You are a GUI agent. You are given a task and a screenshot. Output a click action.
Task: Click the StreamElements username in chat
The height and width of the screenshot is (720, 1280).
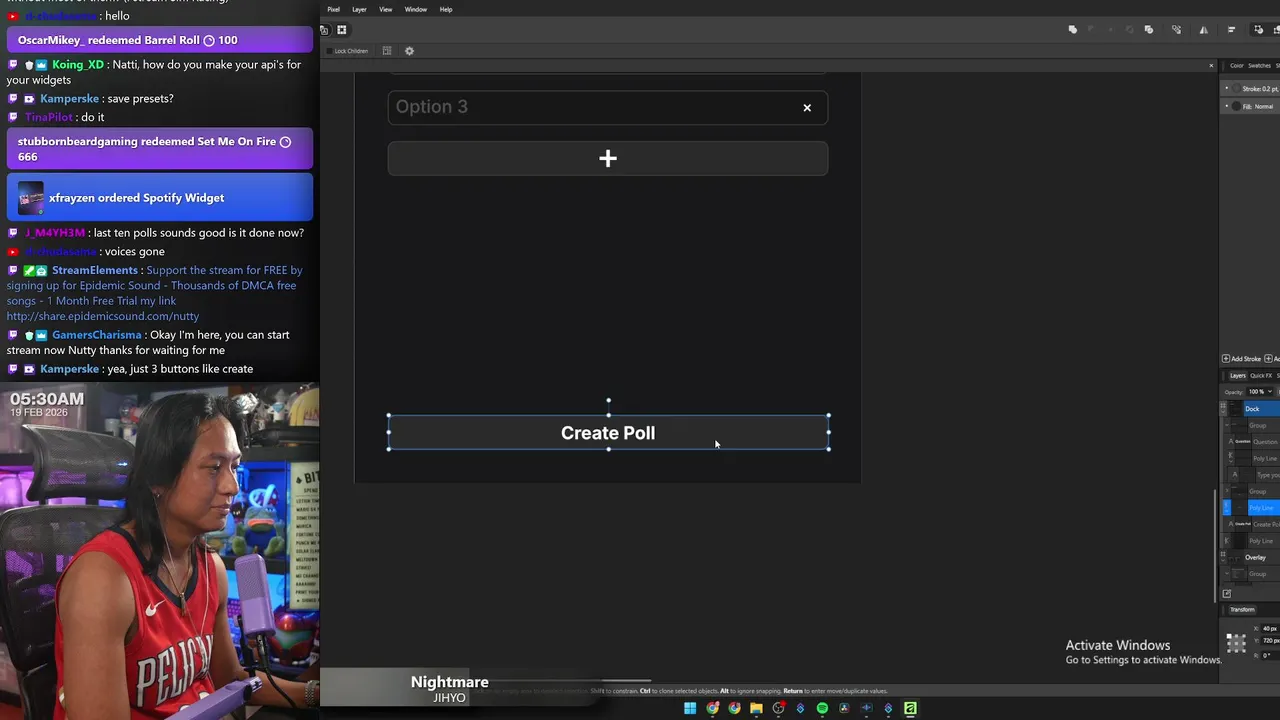[95, 270]
